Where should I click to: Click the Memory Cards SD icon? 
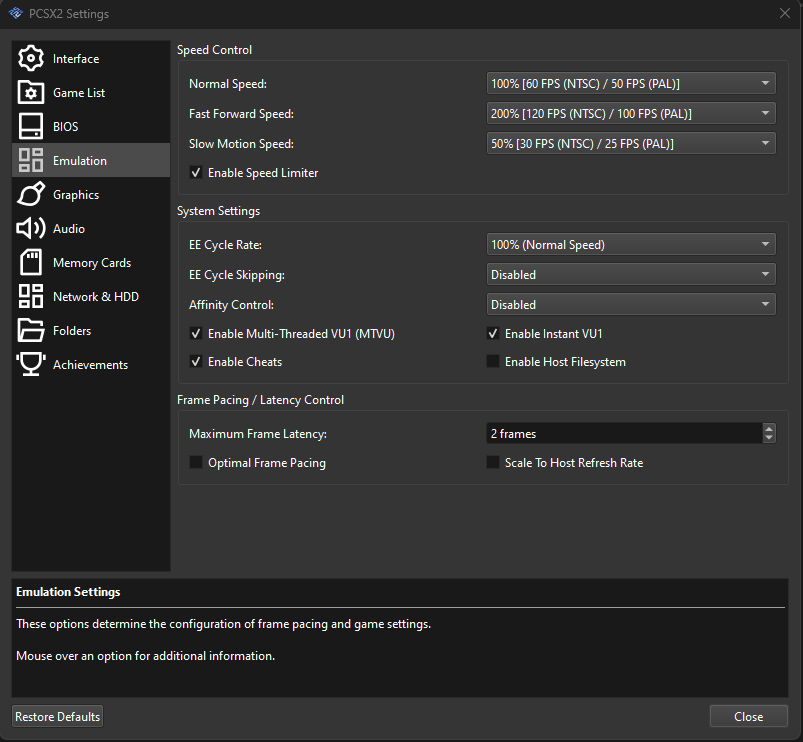[31, 263]
